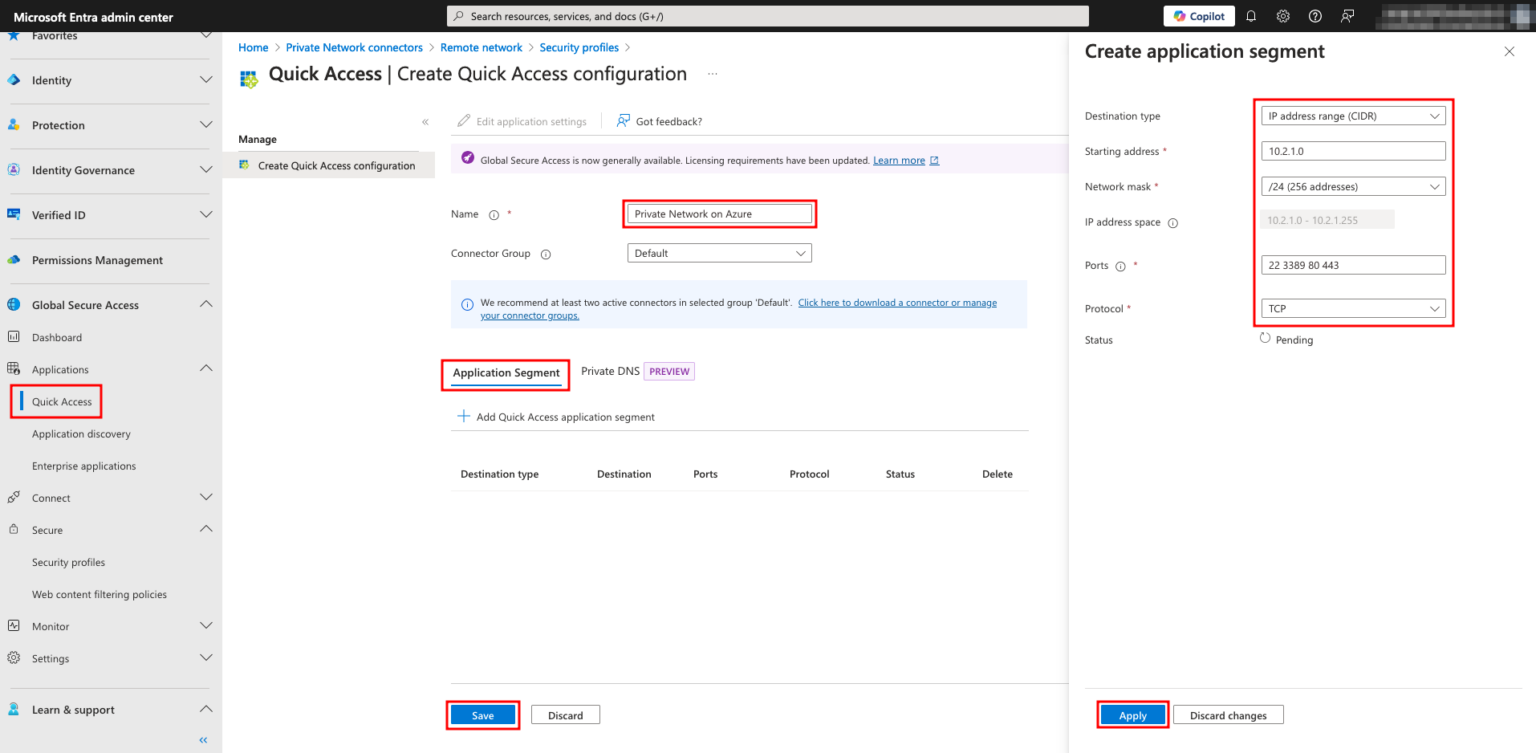Open the portal settings gear
The image size is (1536, 753).
click(1283, 15)
